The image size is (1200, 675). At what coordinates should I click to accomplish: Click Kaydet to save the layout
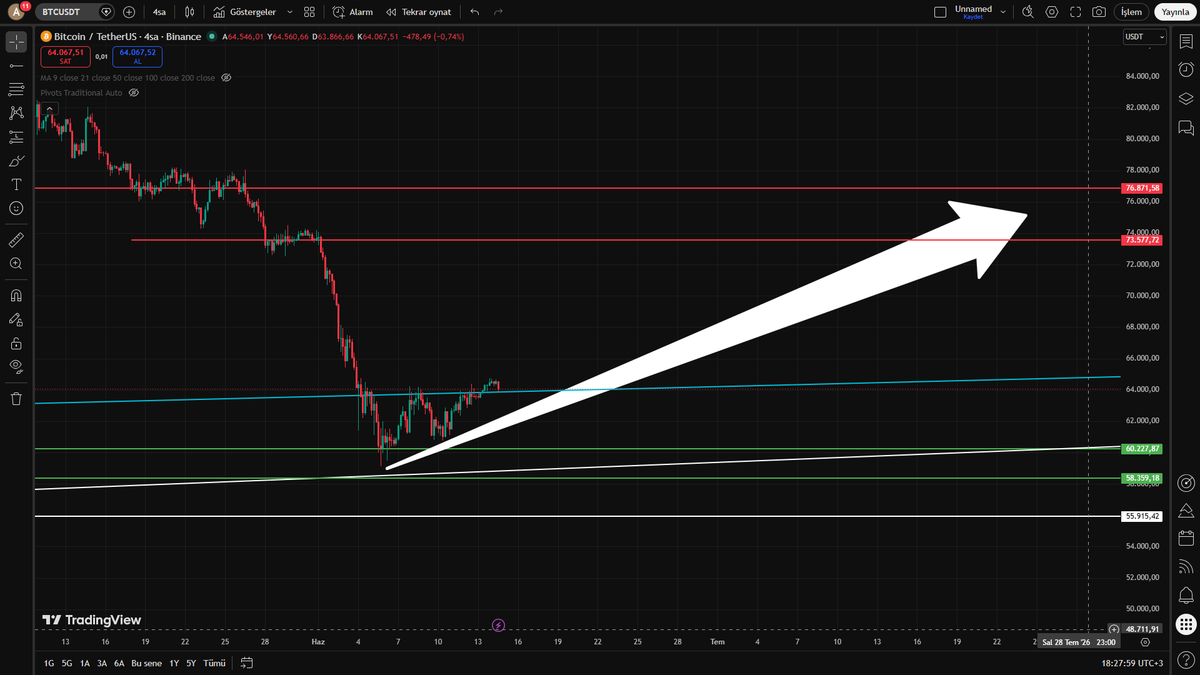click(973, 17)
